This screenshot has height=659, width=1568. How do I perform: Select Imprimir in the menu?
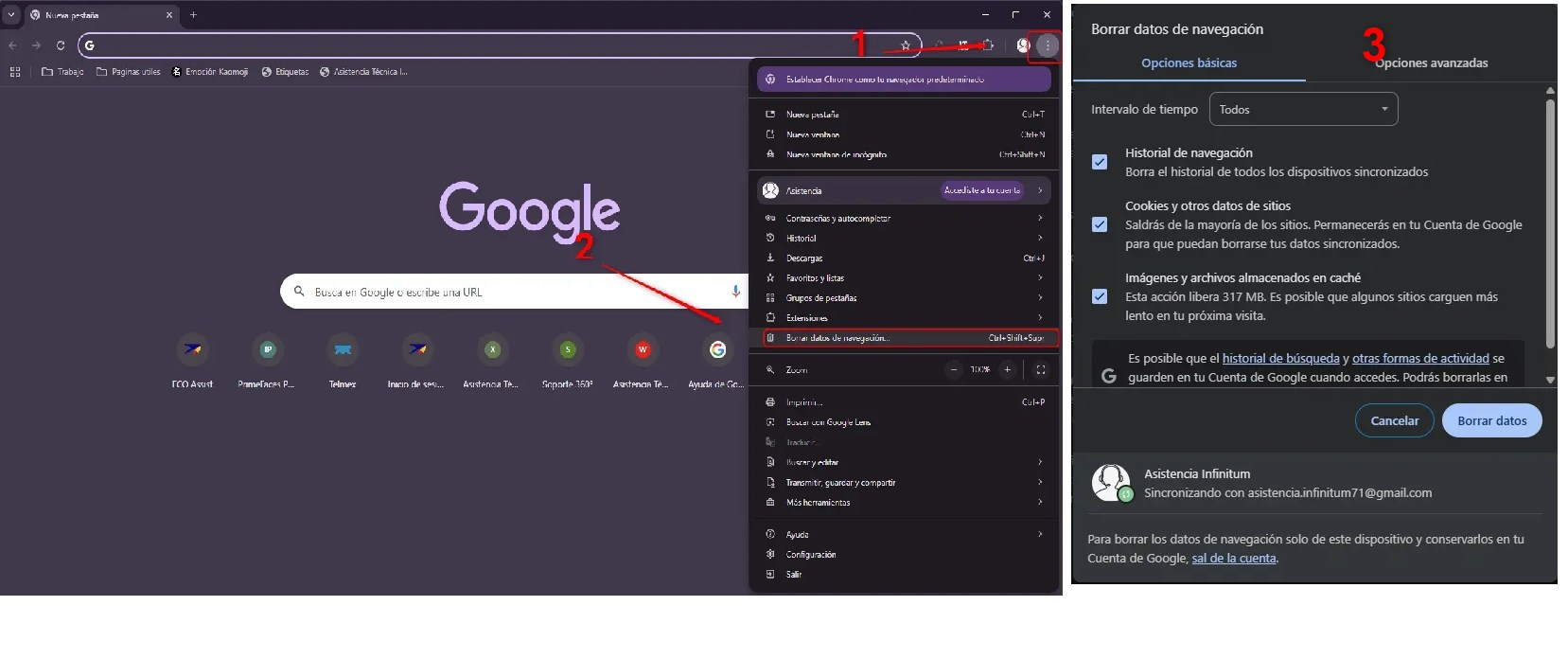[x=904, y=402]
